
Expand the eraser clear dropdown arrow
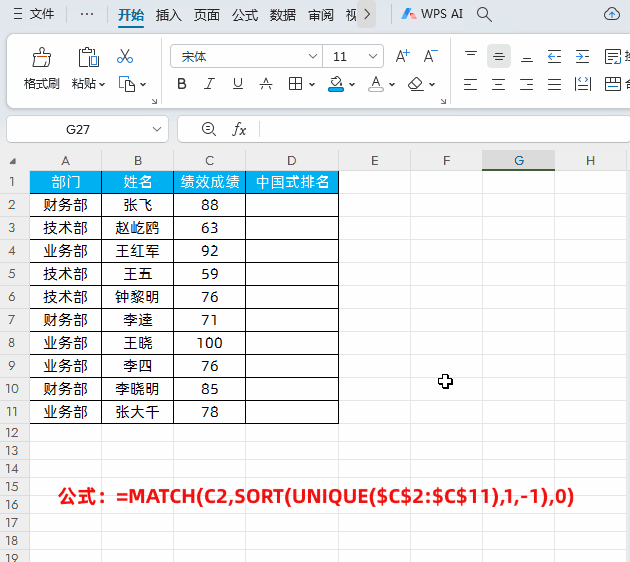[432, 85]
